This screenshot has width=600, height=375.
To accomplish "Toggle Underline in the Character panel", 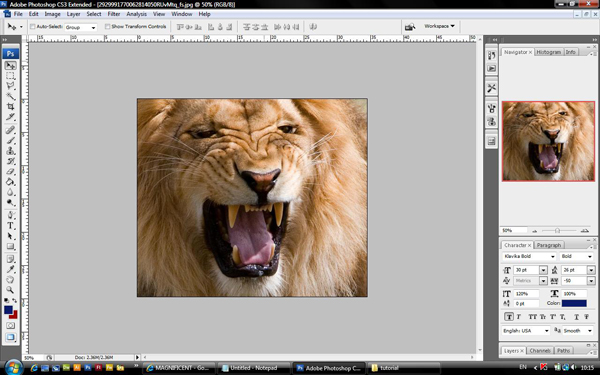I will click(576, 317).
